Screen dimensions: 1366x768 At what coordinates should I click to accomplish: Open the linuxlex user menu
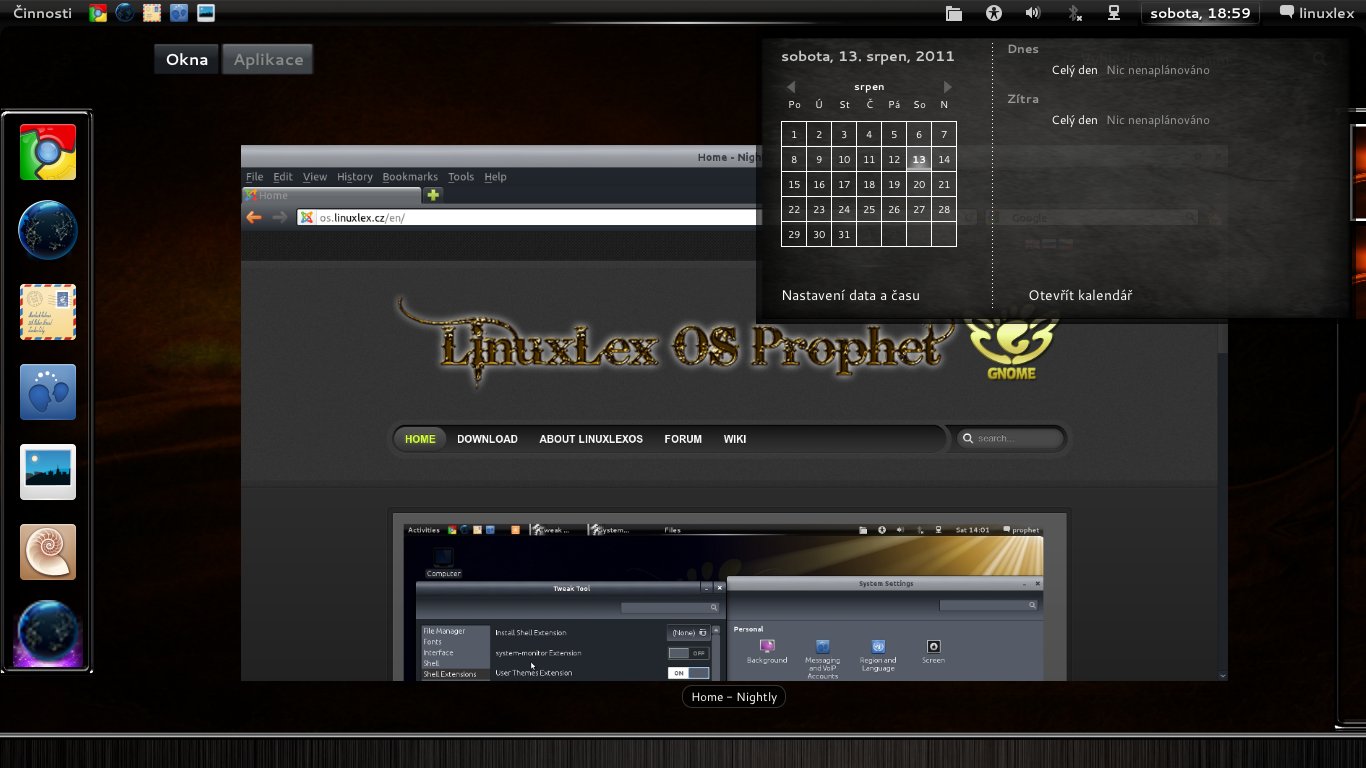(1317, 13)
